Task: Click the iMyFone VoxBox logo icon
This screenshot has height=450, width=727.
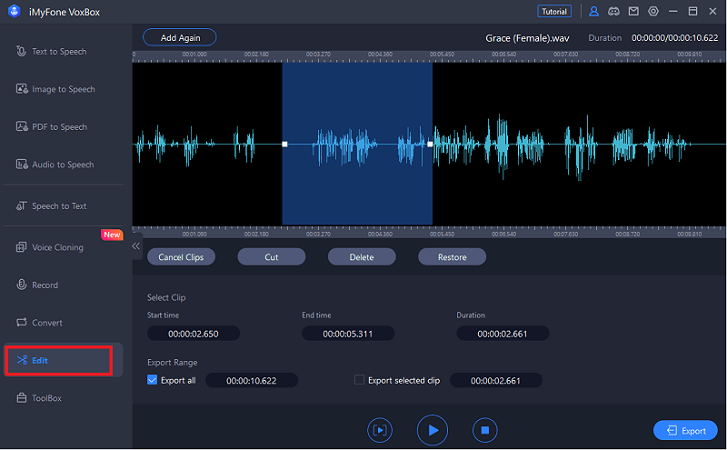Action: click(x=14, y=11)
